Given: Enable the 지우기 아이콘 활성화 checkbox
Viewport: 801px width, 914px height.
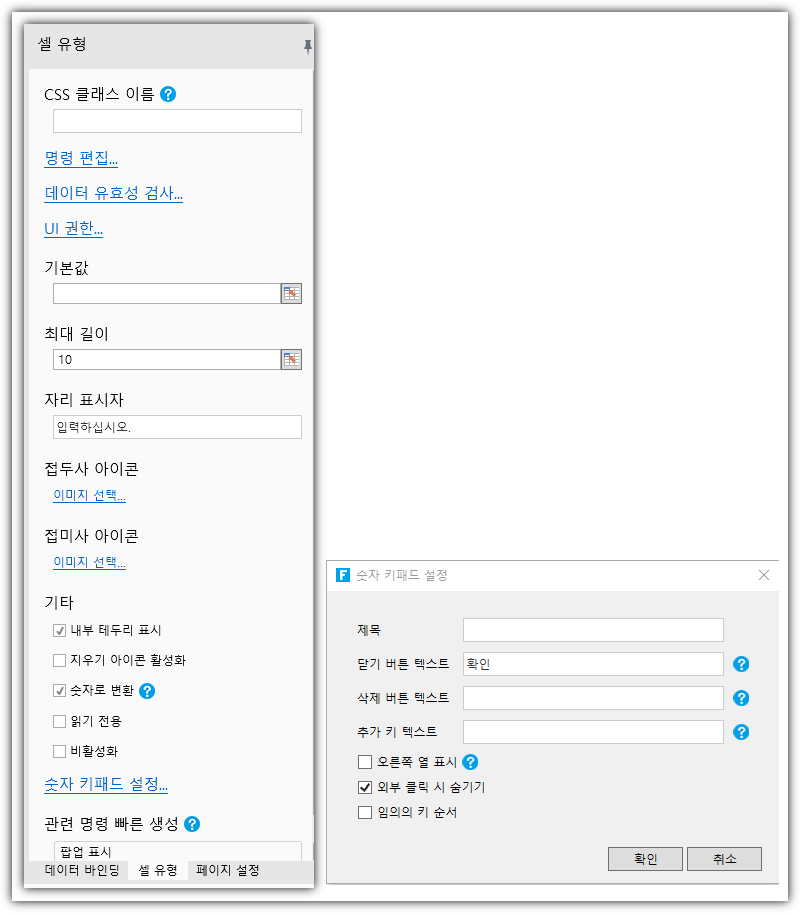Looking at the screenshot, I should pos(60,660).
